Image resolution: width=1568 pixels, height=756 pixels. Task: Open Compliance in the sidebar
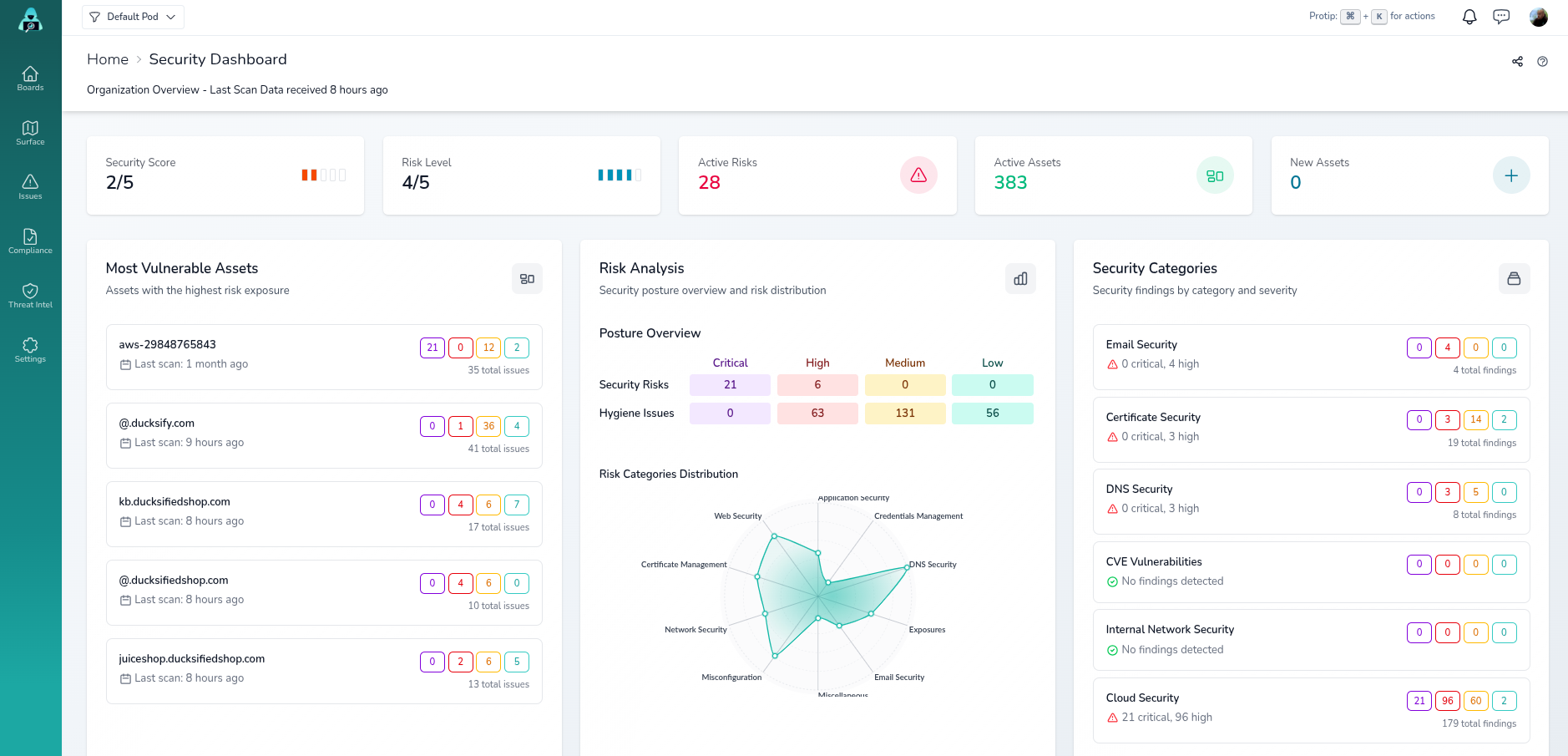coord(30,241)
